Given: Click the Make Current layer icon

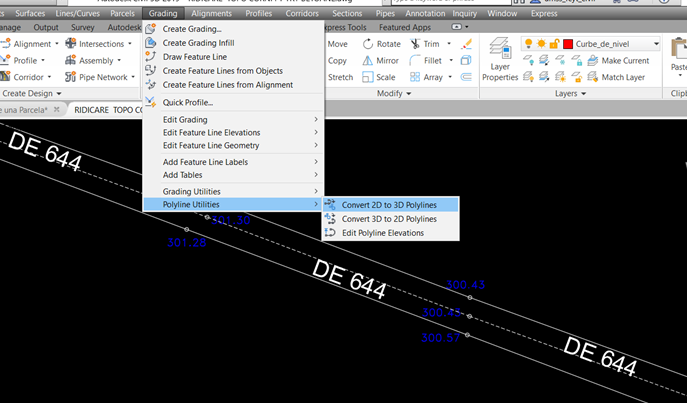Looking at the screenshot, I should (593, 60).
